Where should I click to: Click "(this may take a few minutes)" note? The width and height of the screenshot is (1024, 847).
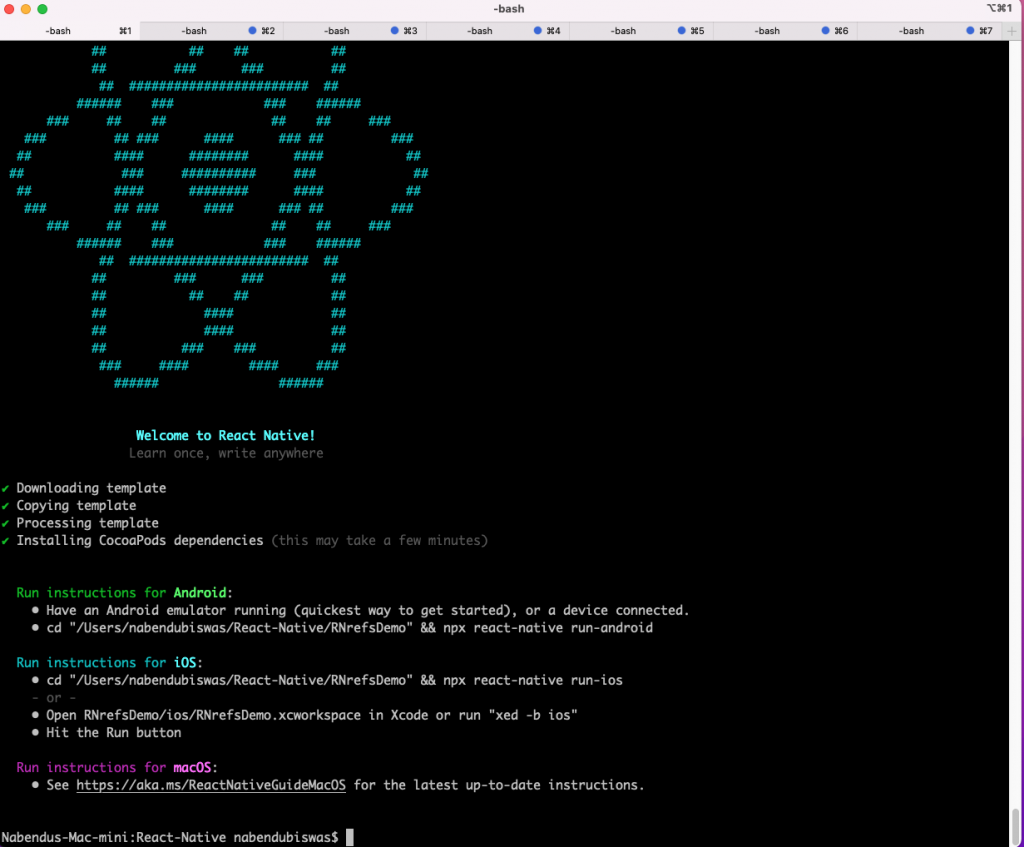(379, 541)
